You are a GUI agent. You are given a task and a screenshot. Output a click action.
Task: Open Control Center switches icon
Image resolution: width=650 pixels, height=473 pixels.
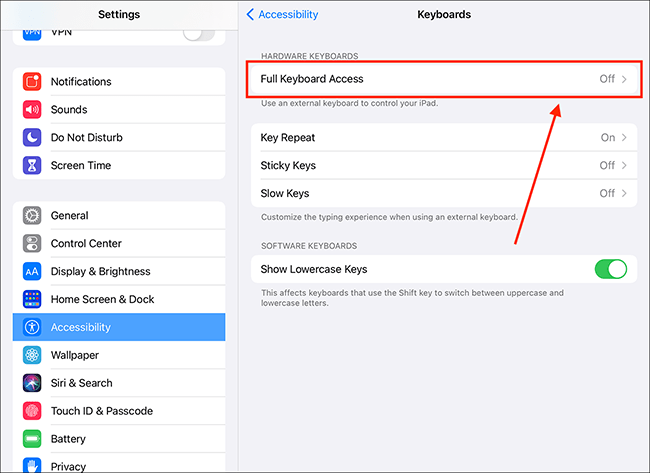pyautogui.click(x=32, y=243)
